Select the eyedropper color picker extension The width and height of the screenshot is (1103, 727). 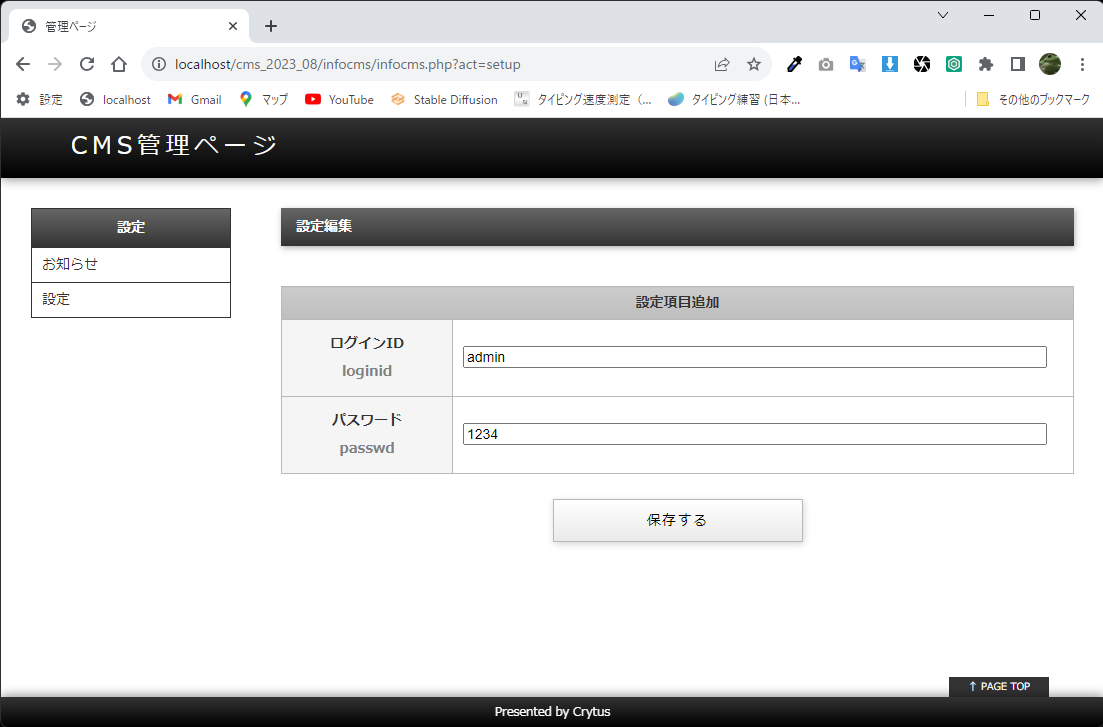794,63
